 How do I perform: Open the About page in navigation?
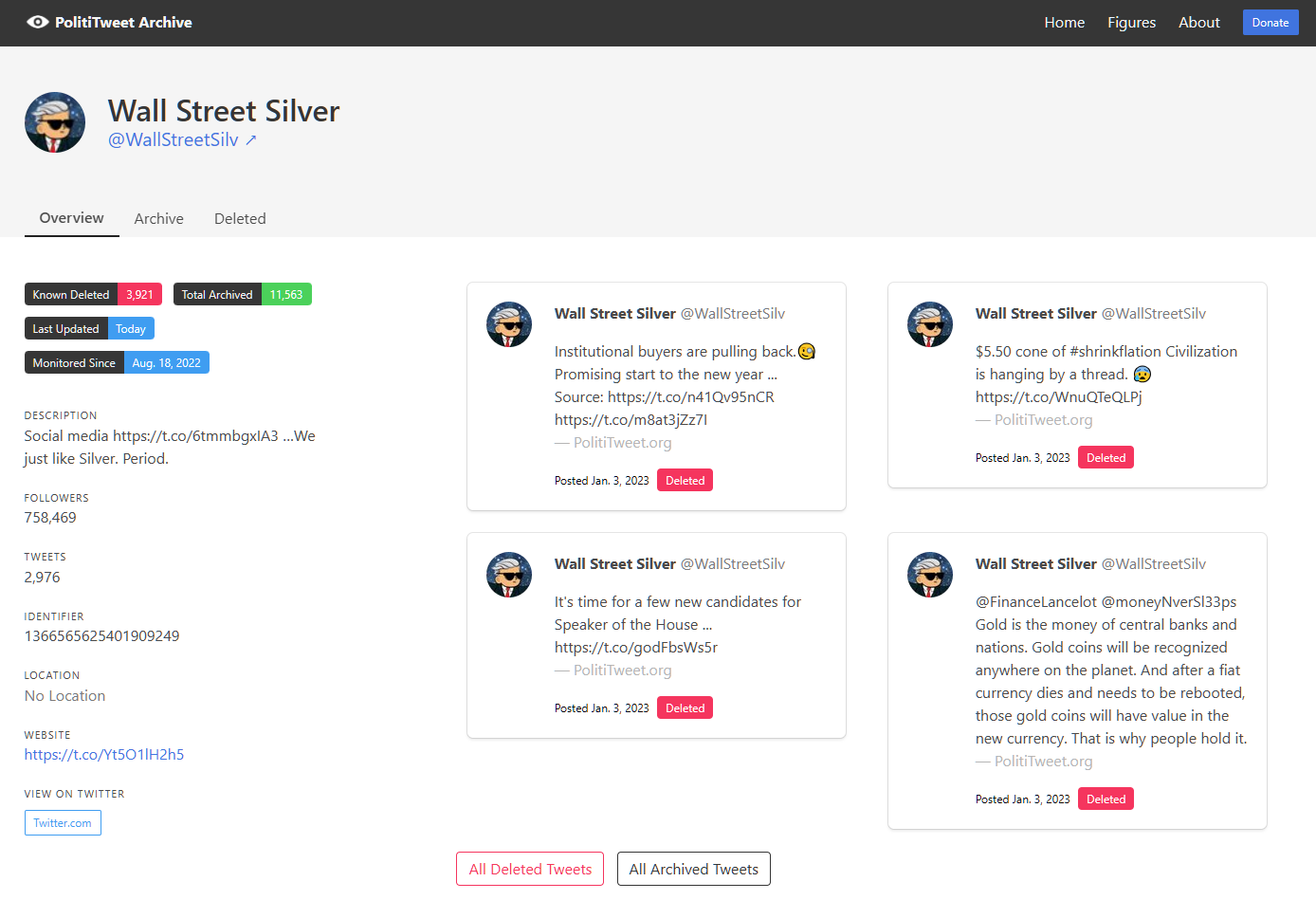(1199, 23)
